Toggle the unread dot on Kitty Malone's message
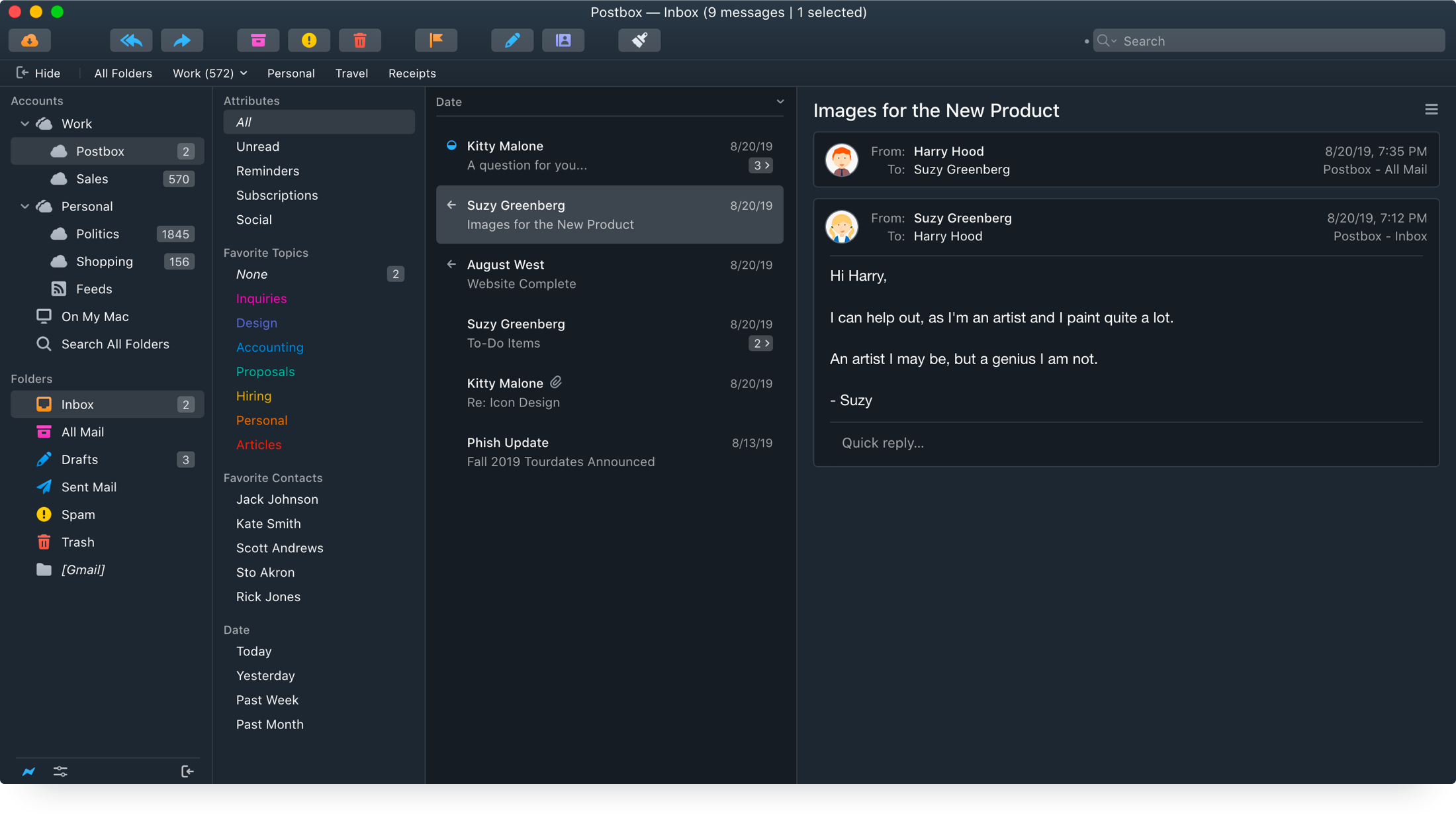Screen dimensions: 1456x821 451,146
